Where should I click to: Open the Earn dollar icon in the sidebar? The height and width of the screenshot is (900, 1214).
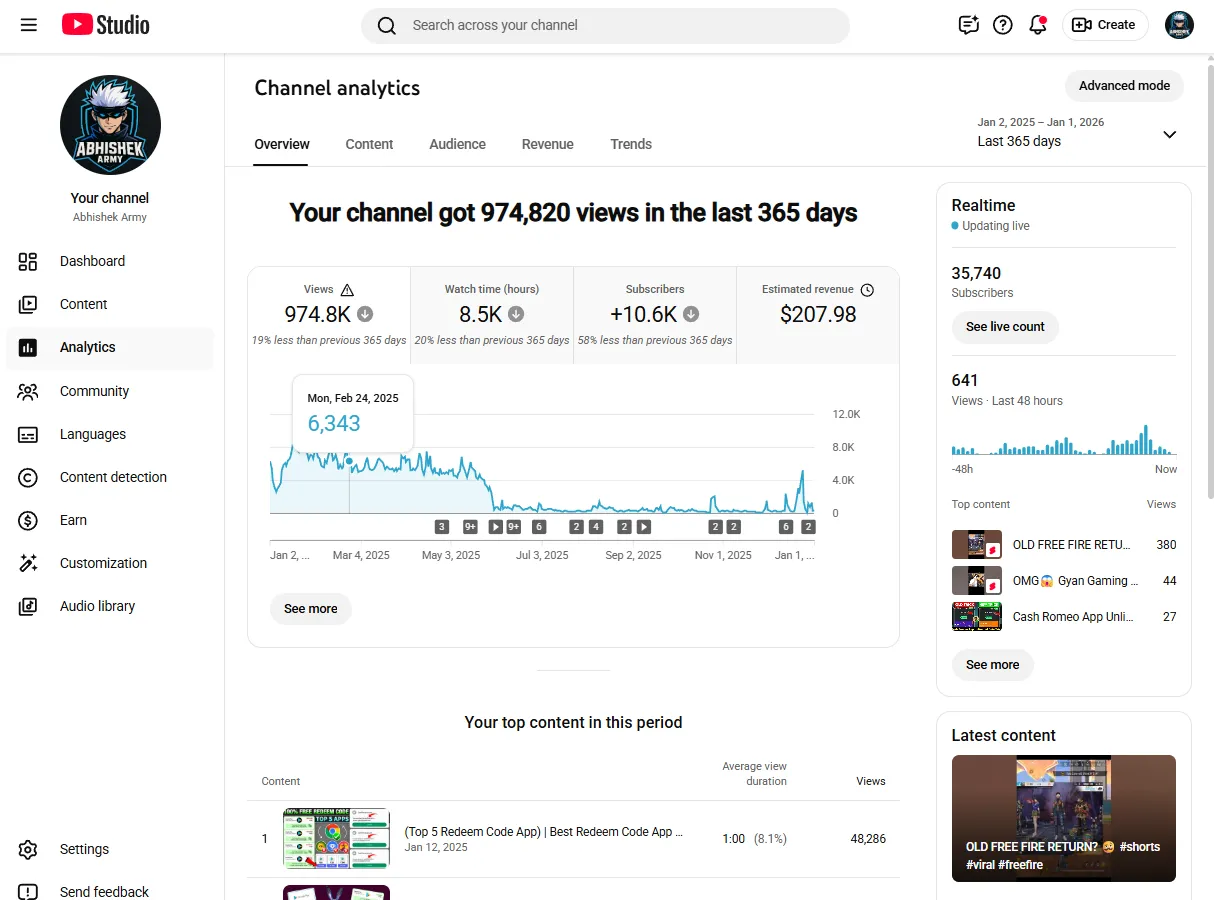(x=28, y=520)
